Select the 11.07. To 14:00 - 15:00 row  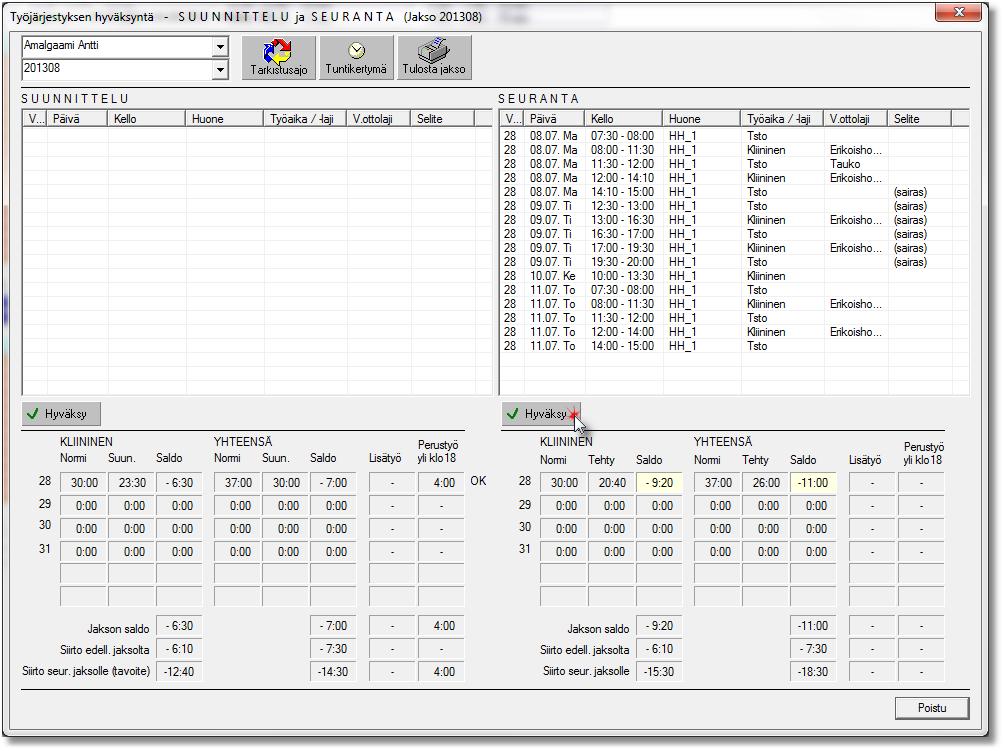pos(734,346)
